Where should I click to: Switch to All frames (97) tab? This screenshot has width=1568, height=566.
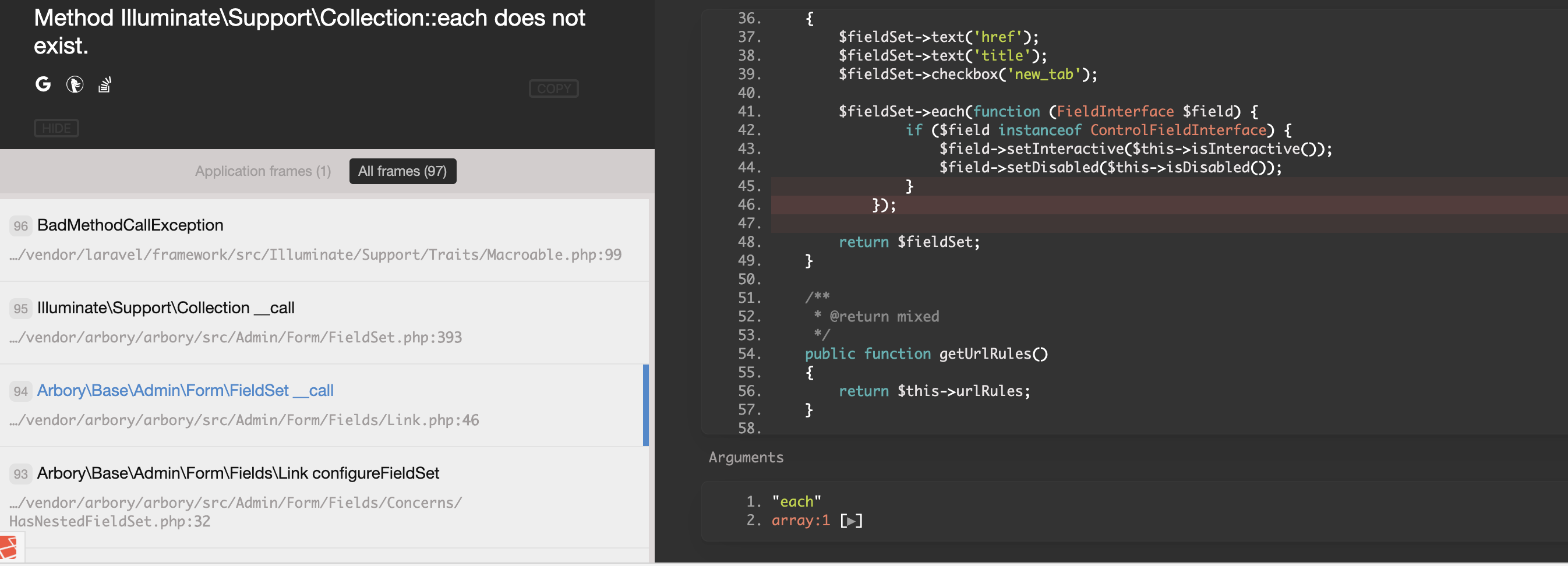pyautogui.click(x=402, y=171)
